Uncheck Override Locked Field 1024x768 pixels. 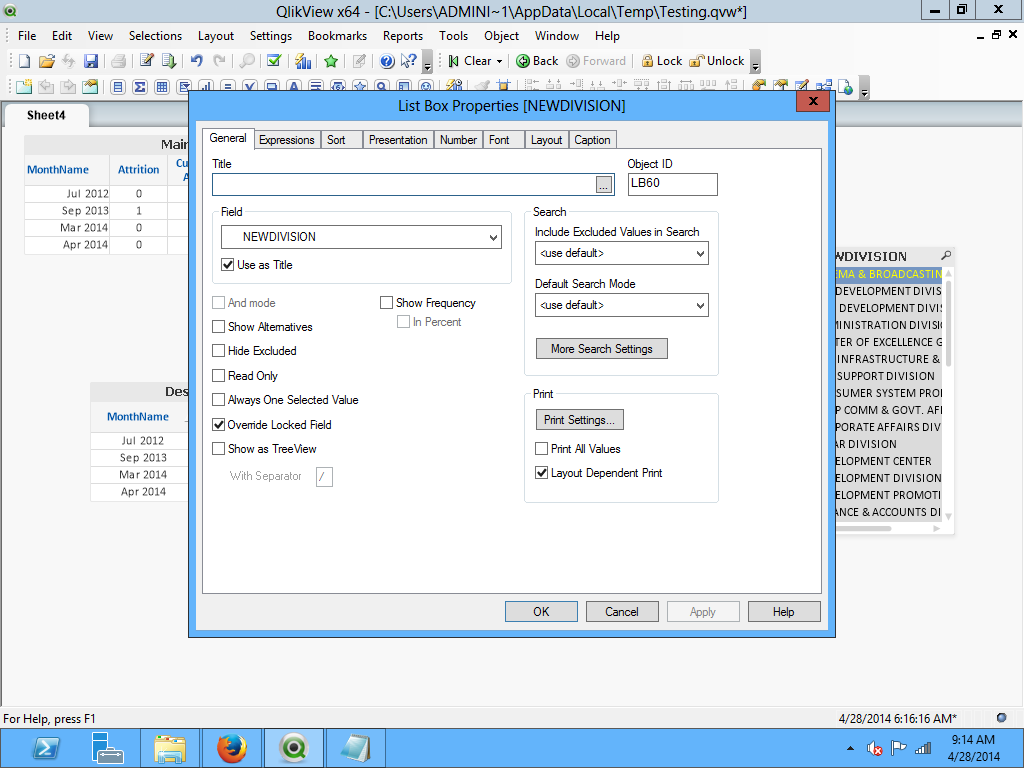219,425
